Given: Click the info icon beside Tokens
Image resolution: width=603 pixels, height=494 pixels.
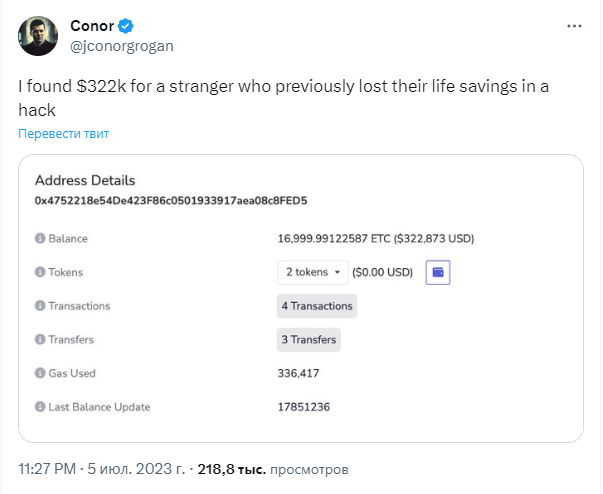Looking at the screenshot, I should click(x=40, y=272).
